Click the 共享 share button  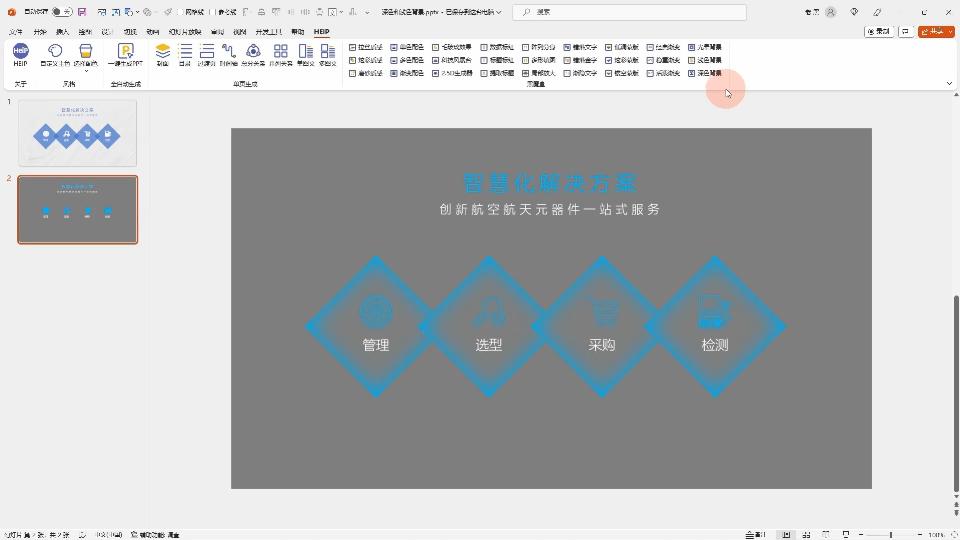[x=932, y=32]
